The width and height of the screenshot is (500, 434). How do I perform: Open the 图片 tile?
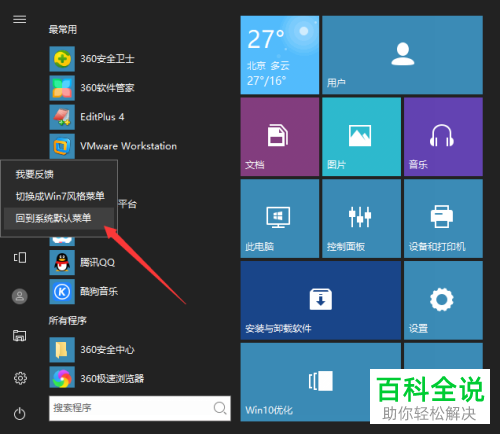(x=361, y=137)
